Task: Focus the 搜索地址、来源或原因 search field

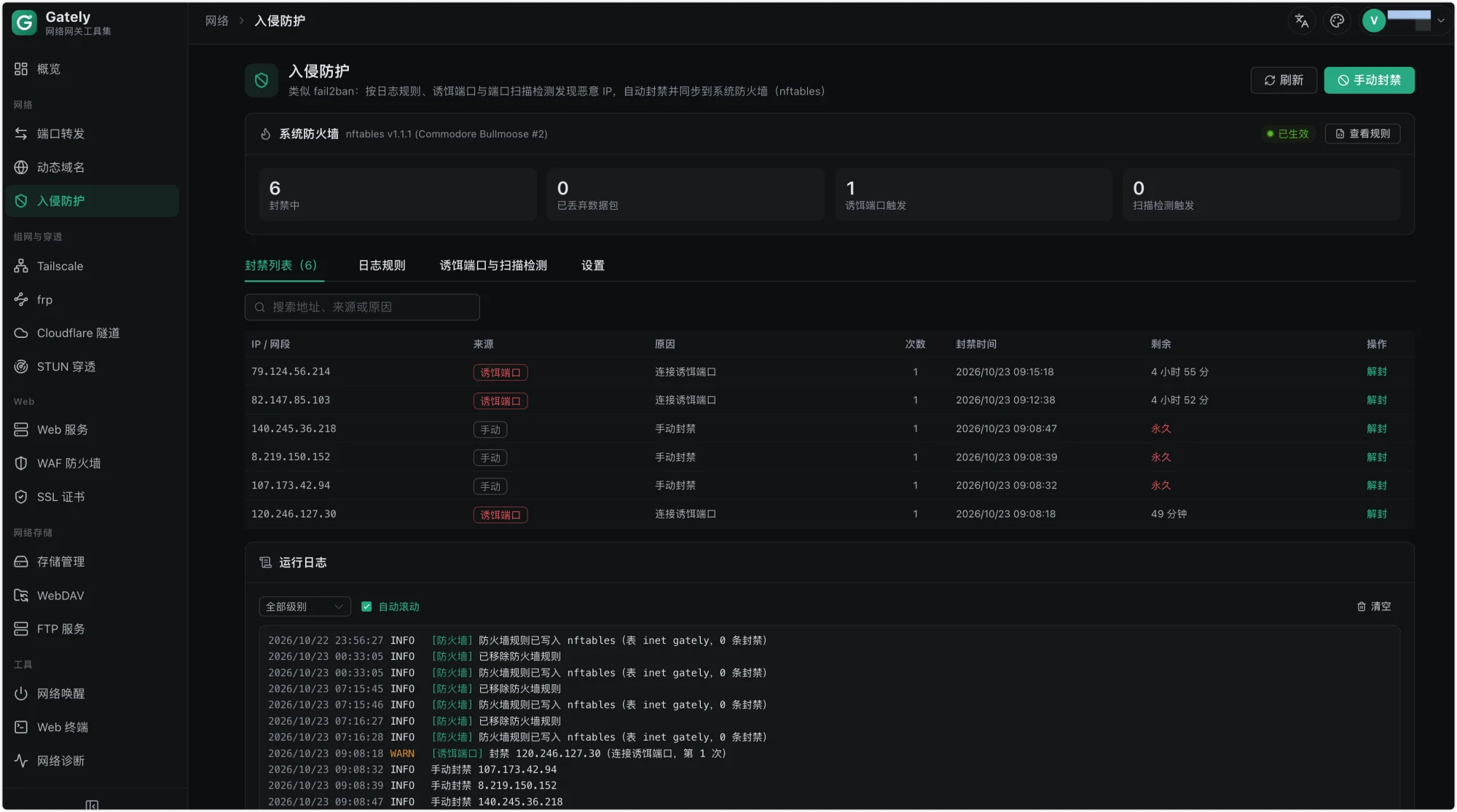Action: (x=362, y=307)
